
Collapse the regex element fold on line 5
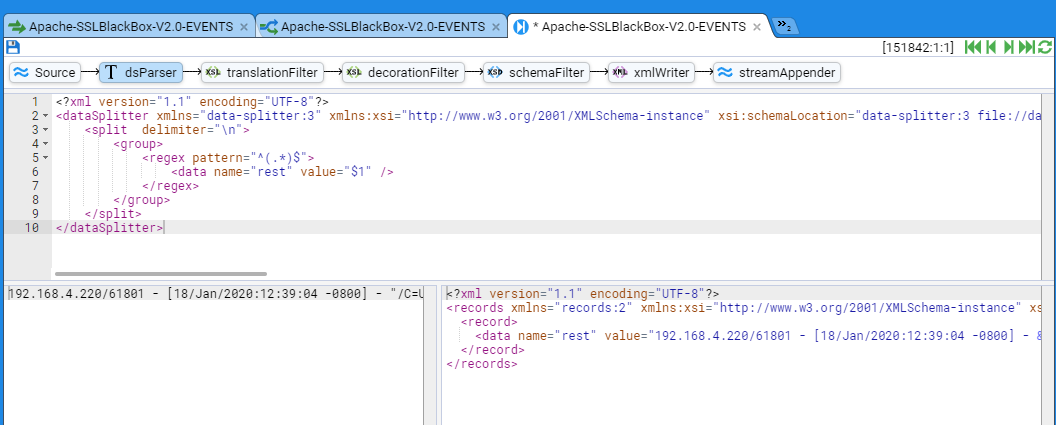pyautogui.click(x=46, y=158)
